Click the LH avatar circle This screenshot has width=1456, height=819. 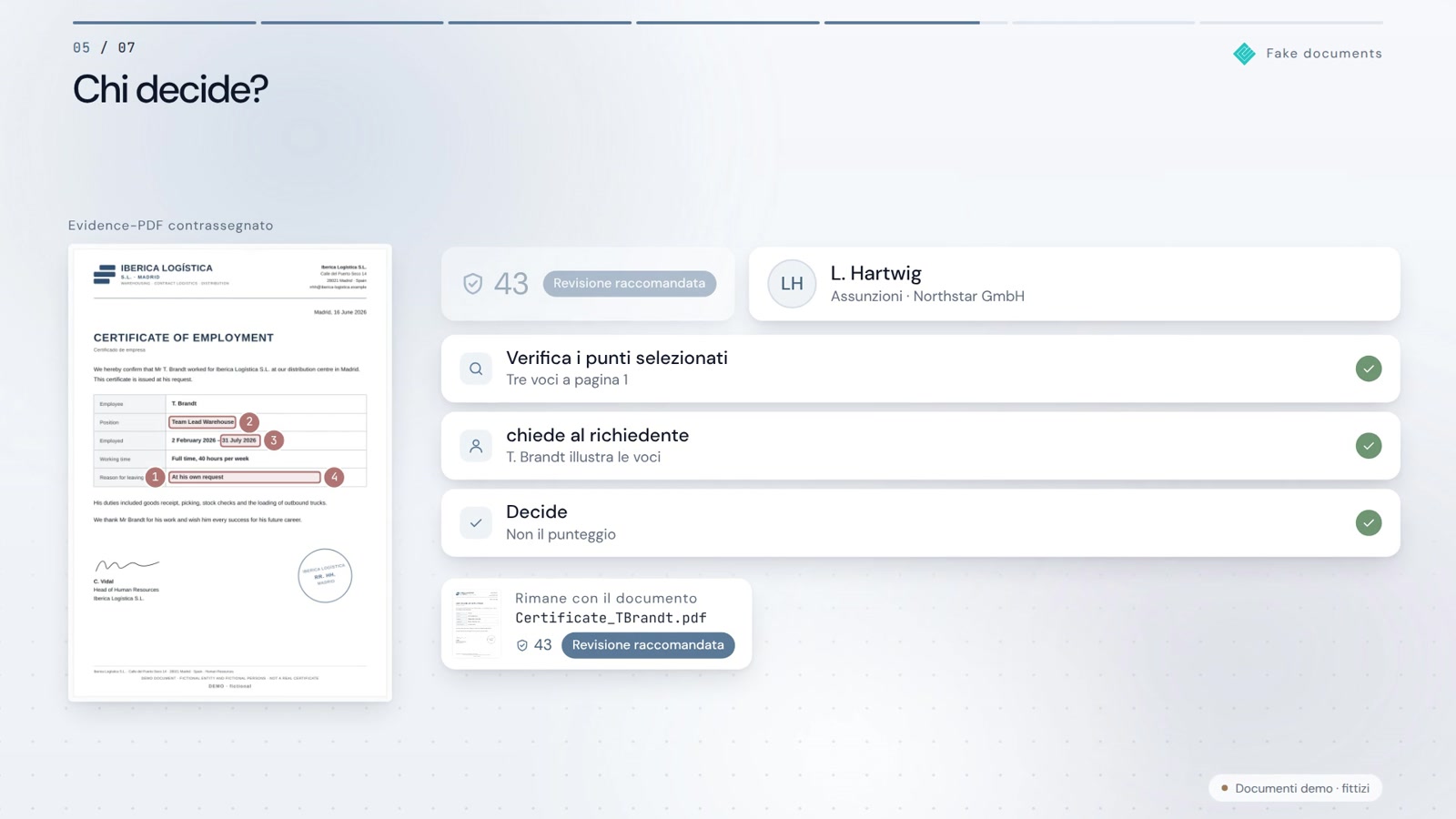pos(792,284)
